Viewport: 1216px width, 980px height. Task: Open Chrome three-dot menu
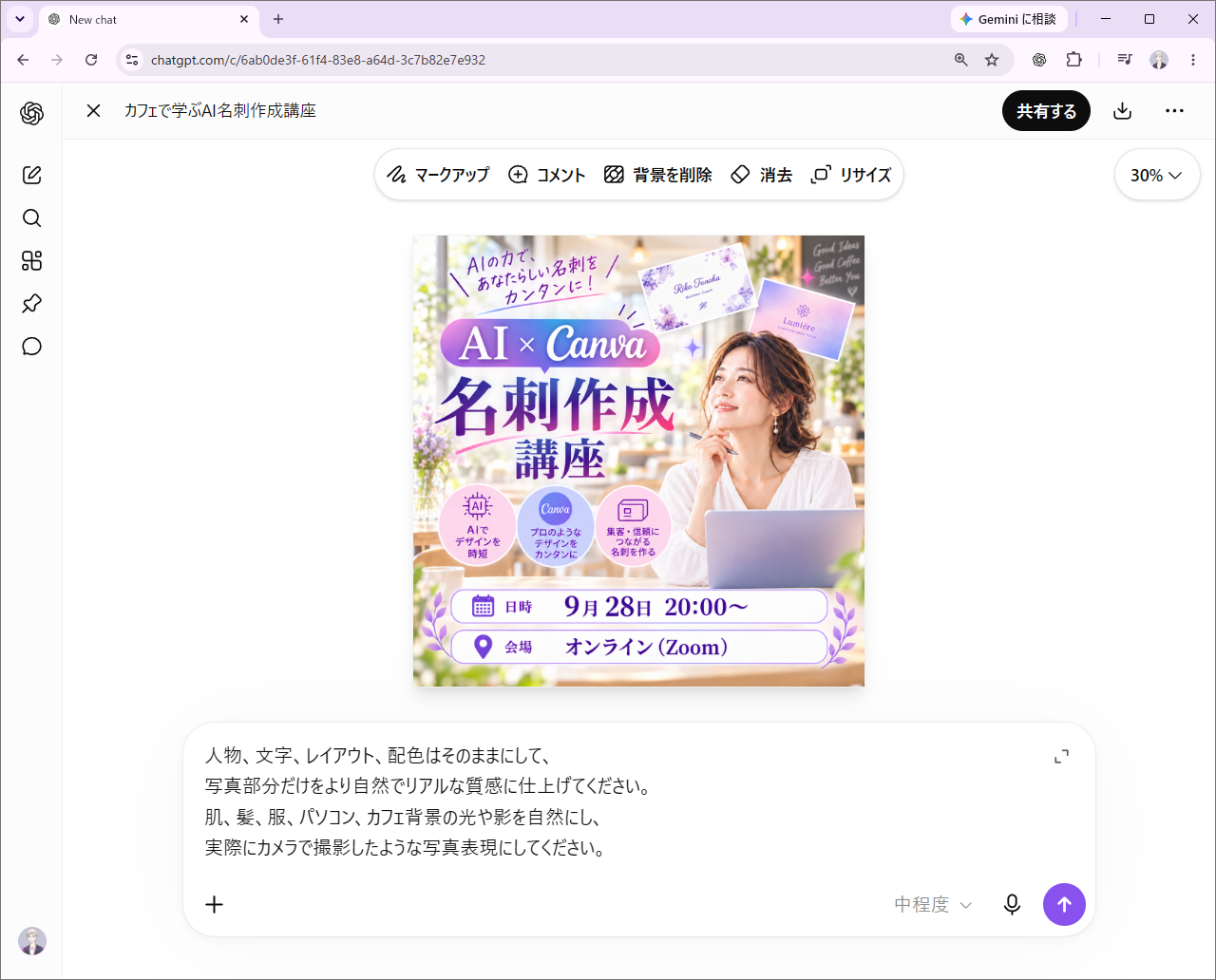tap(1193, 60)
